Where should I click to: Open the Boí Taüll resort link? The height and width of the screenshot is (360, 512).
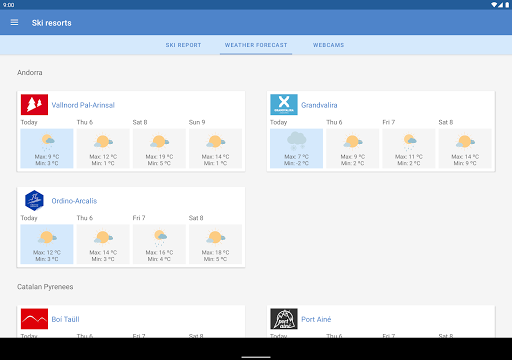click(65, 319)
